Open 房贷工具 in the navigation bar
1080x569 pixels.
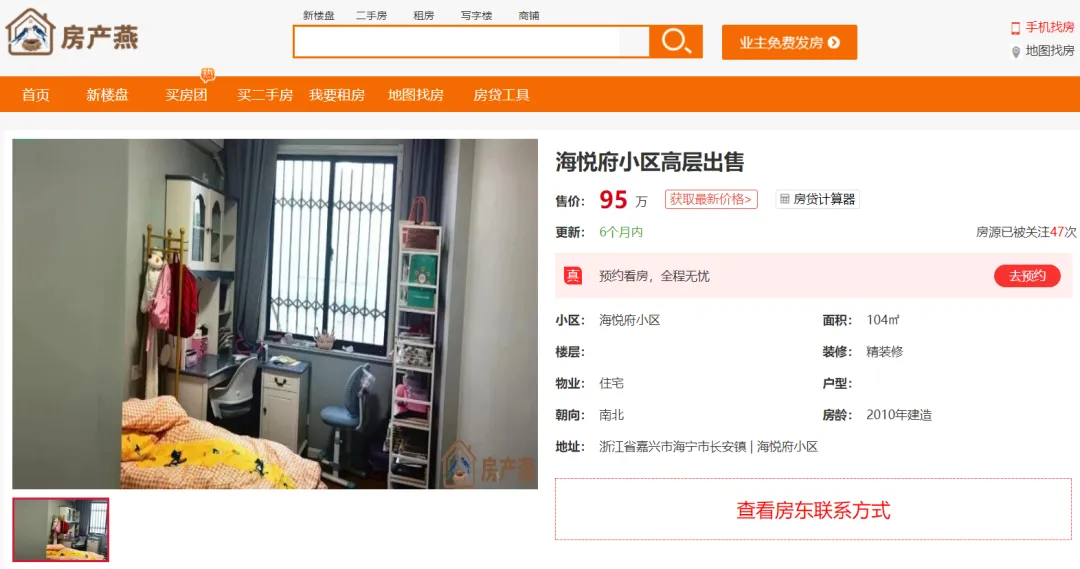(x=501, y=95)
